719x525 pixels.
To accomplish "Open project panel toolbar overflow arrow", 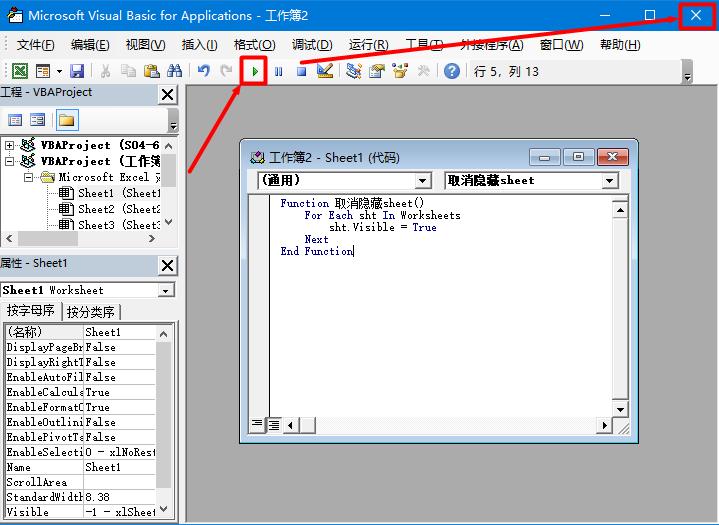I will point(173,120).
